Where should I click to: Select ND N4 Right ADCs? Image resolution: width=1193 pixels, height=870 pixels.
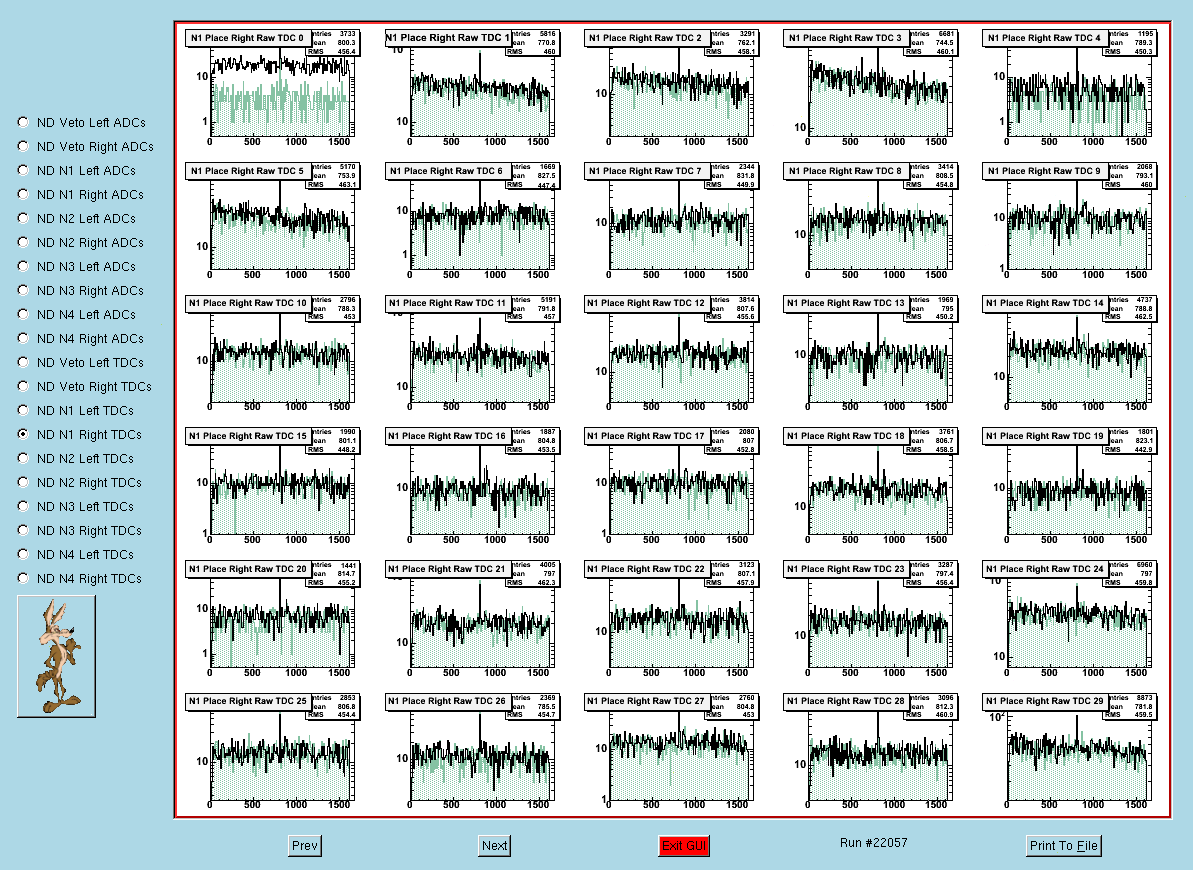(24, 338)
